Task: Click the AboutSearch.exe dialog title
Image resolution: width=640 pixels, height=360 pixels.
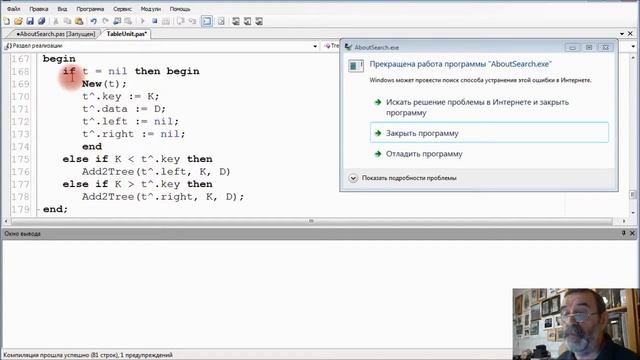Action: tap(376, 47)
